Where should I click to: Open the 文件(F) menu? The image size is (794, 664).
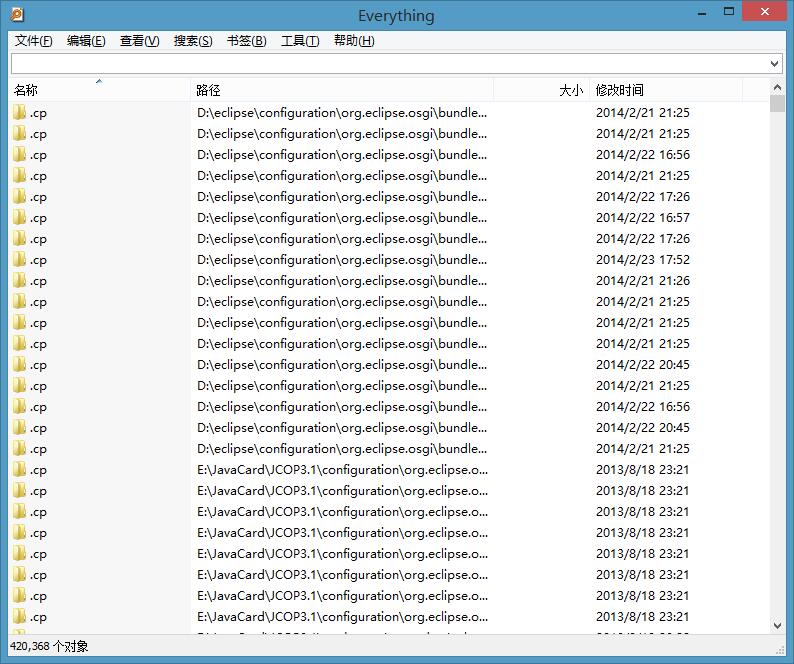pos(34,41)
